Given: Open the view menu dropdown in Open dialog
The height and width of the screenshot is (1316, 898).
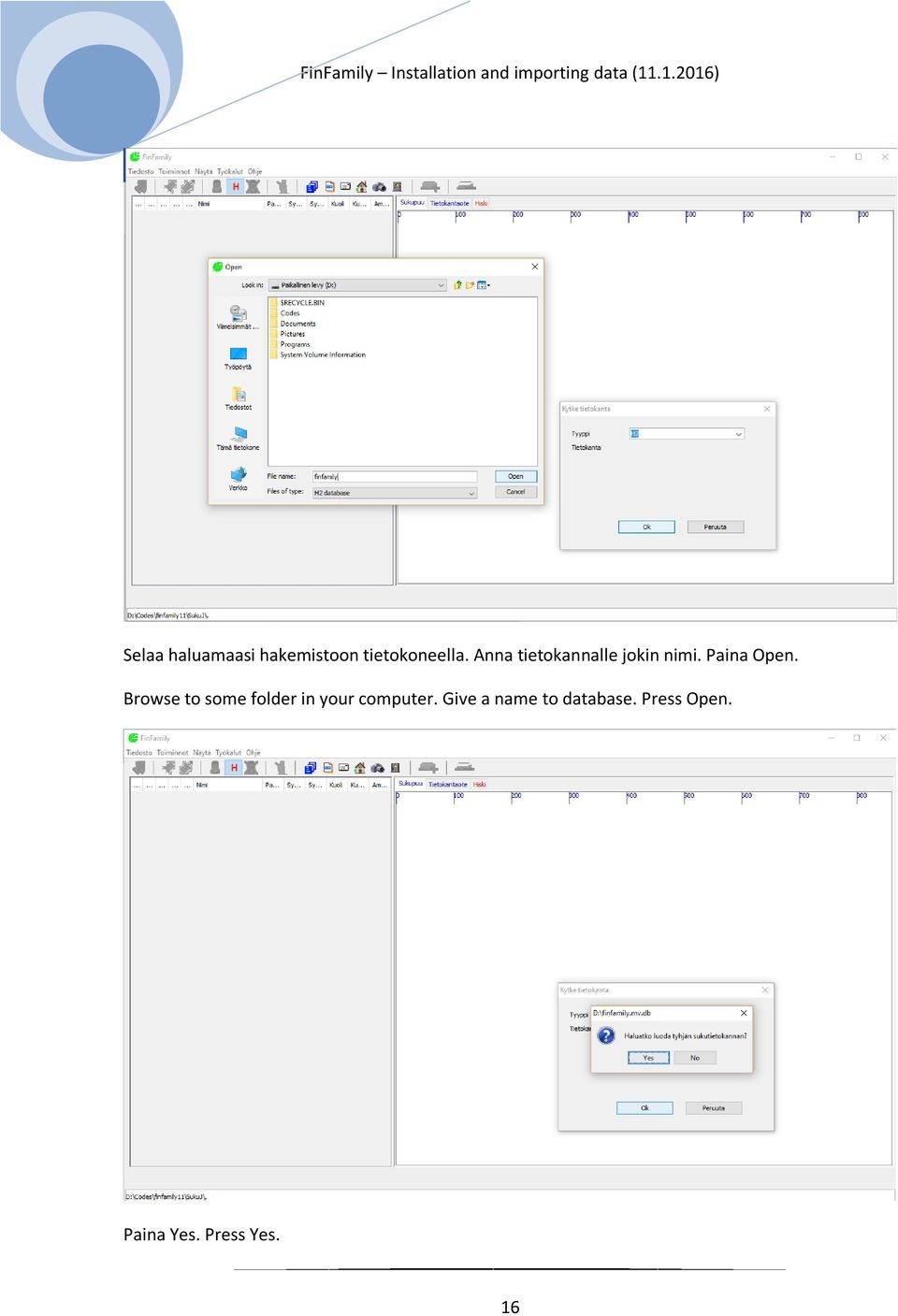Looking at the screenshot, I should [x=484, y=285].
